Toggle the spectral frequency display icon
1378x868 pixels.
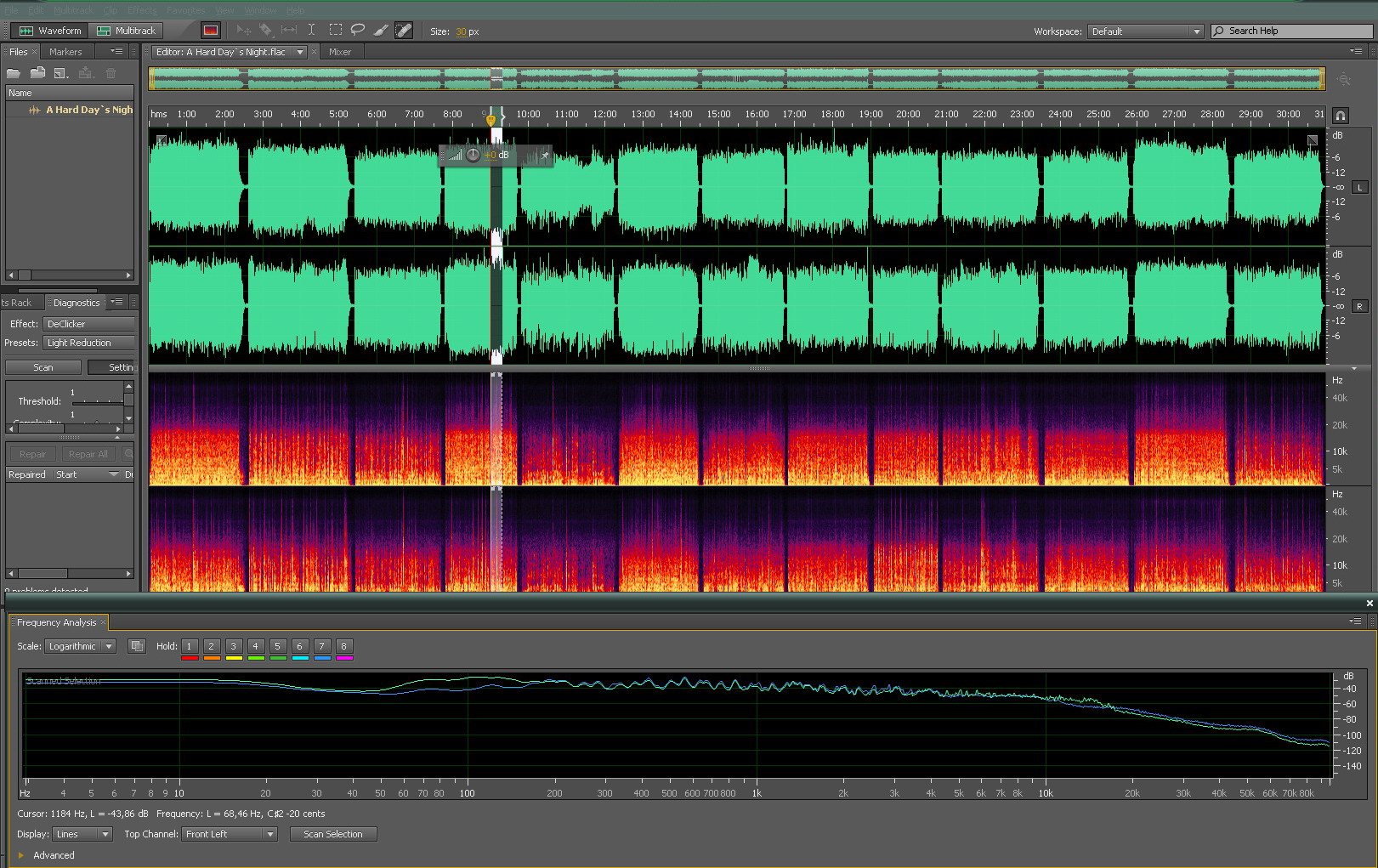[x=211, y=31]
